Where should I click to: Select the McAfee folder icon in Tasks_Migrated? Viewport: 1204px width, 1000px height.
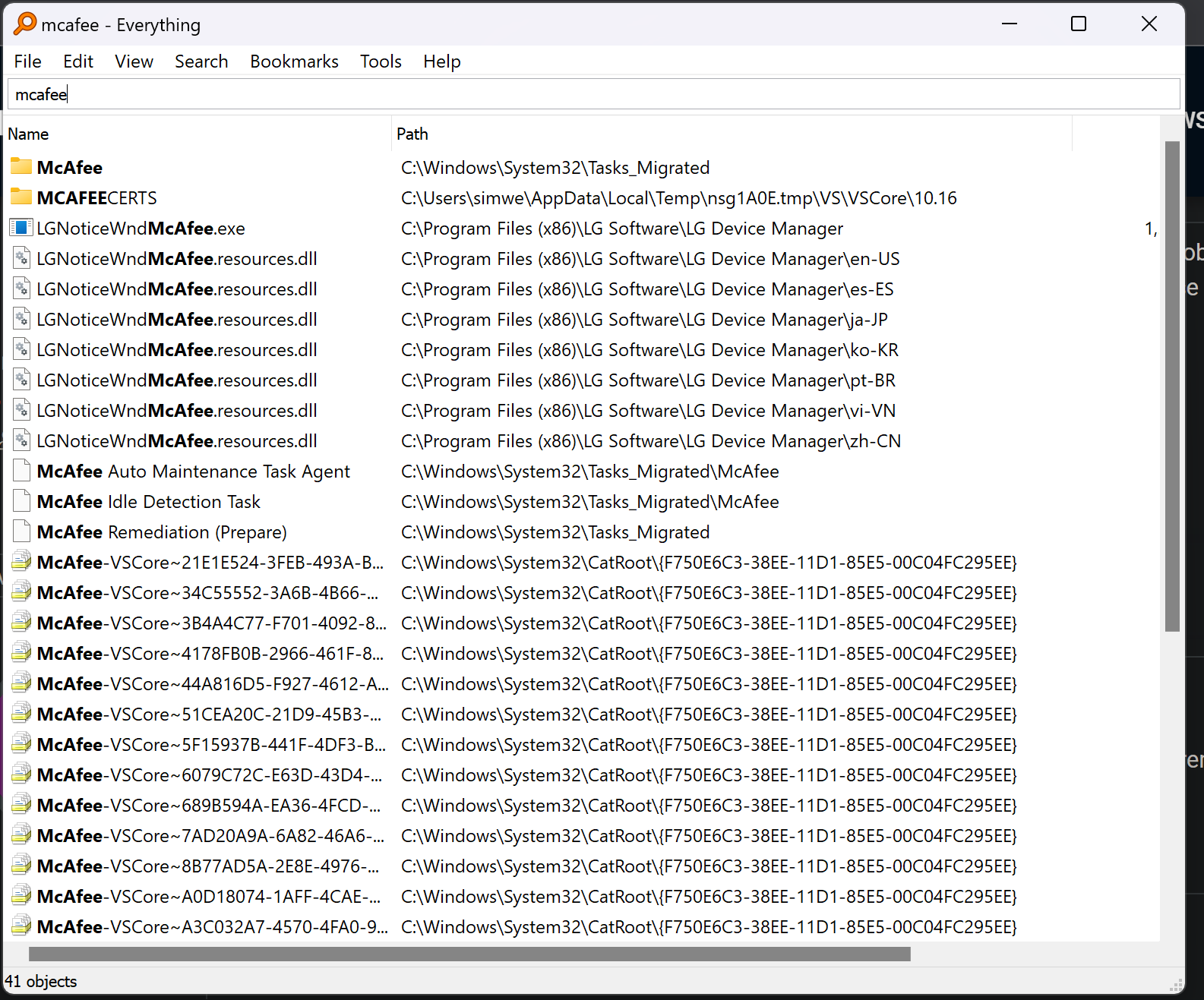(21, 166)
